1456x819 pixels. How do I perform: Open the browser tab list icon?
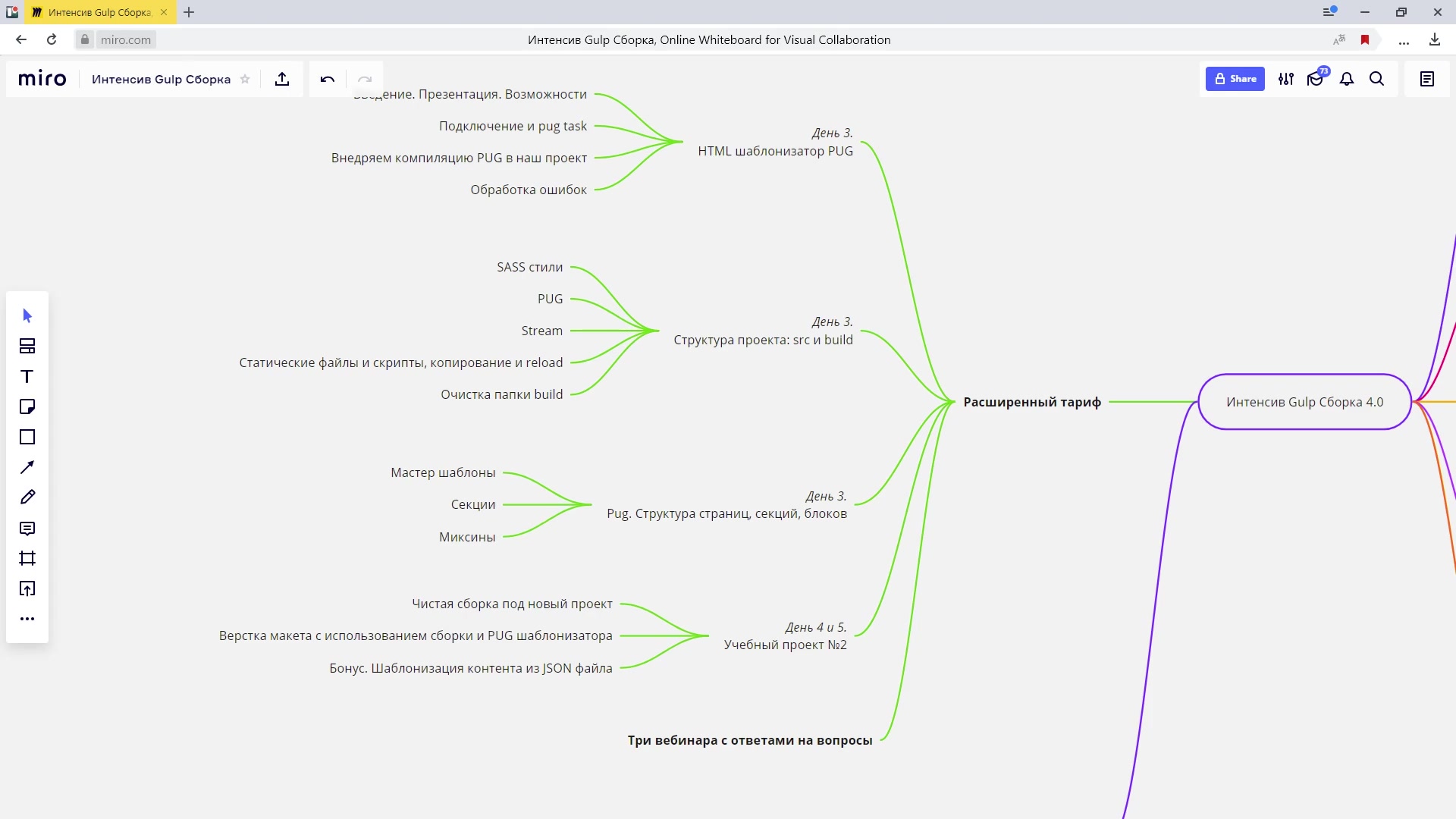click(1329, 12)
